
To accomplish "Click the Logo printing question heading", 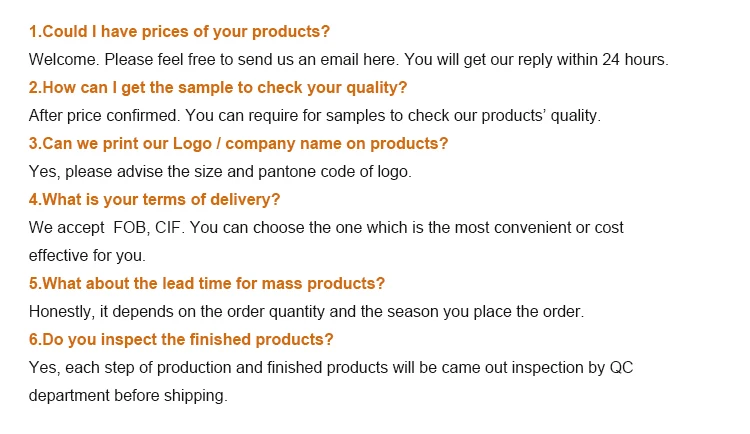I will point(238,144).
